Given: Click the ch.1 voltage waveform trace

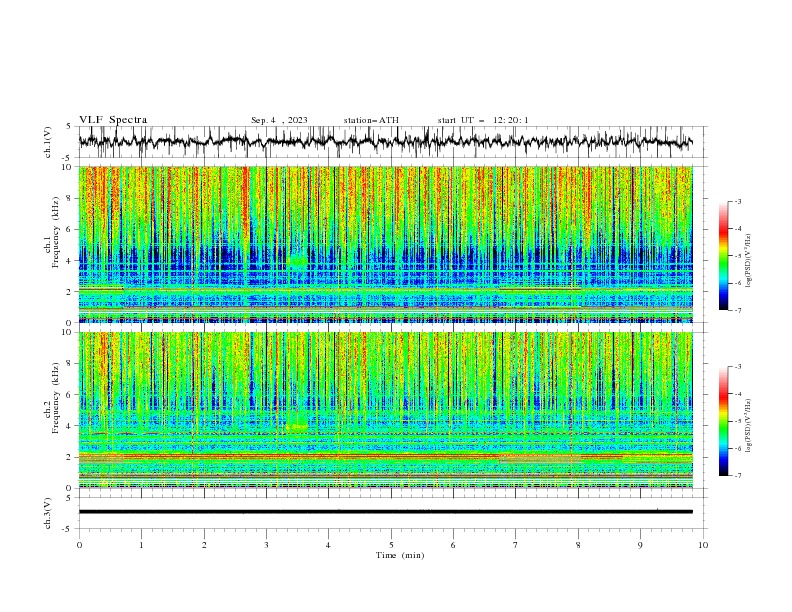Looking at the screenshot, I should point(385,142).
